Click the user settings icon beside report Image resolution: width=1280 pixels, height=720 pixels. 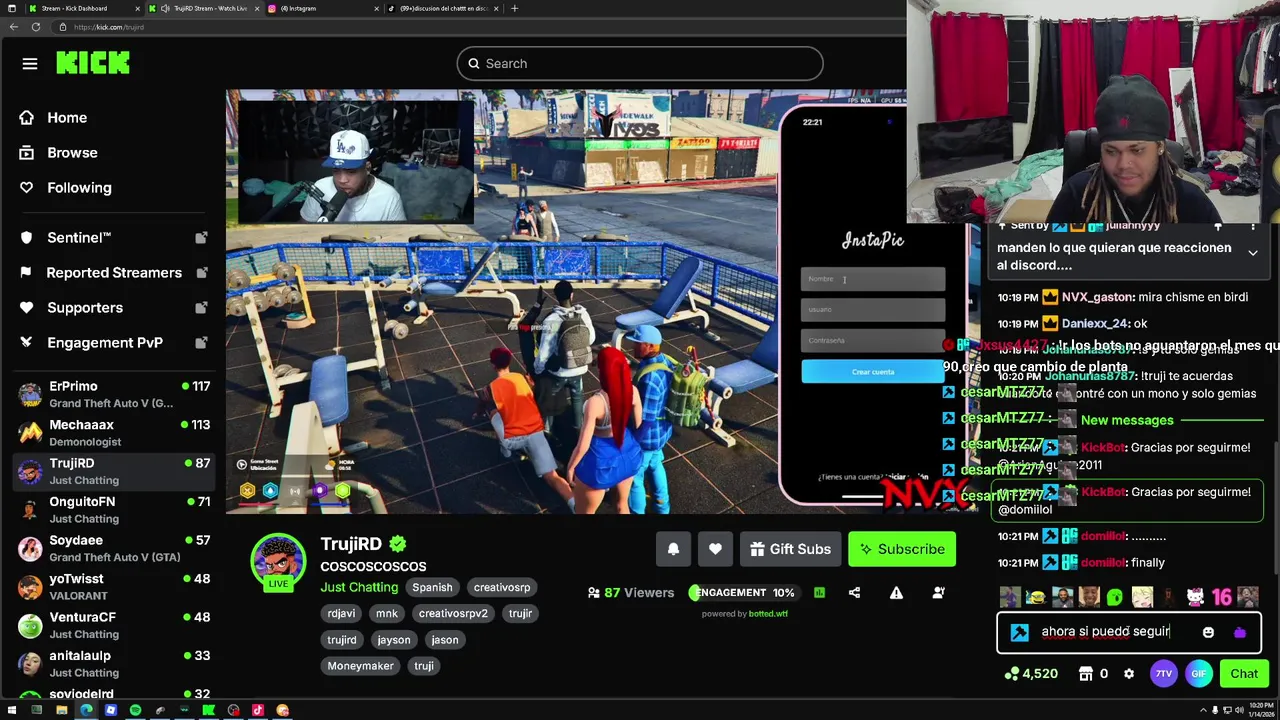[x=938, y=593]
